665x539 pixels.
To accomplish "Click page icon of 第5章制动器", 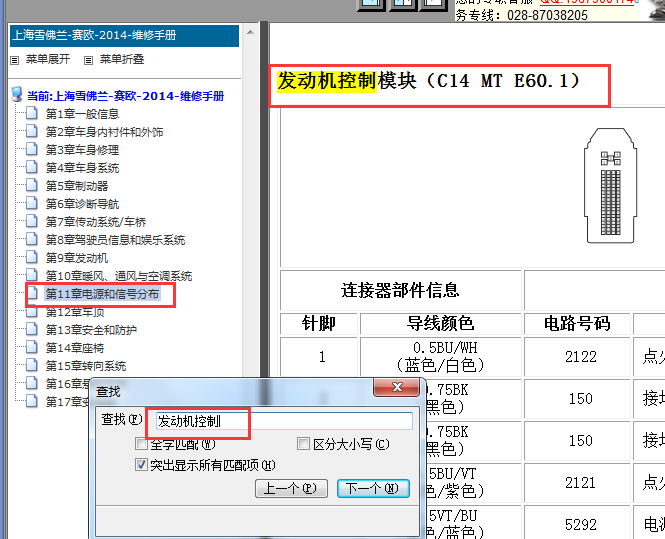I will 32,185.
